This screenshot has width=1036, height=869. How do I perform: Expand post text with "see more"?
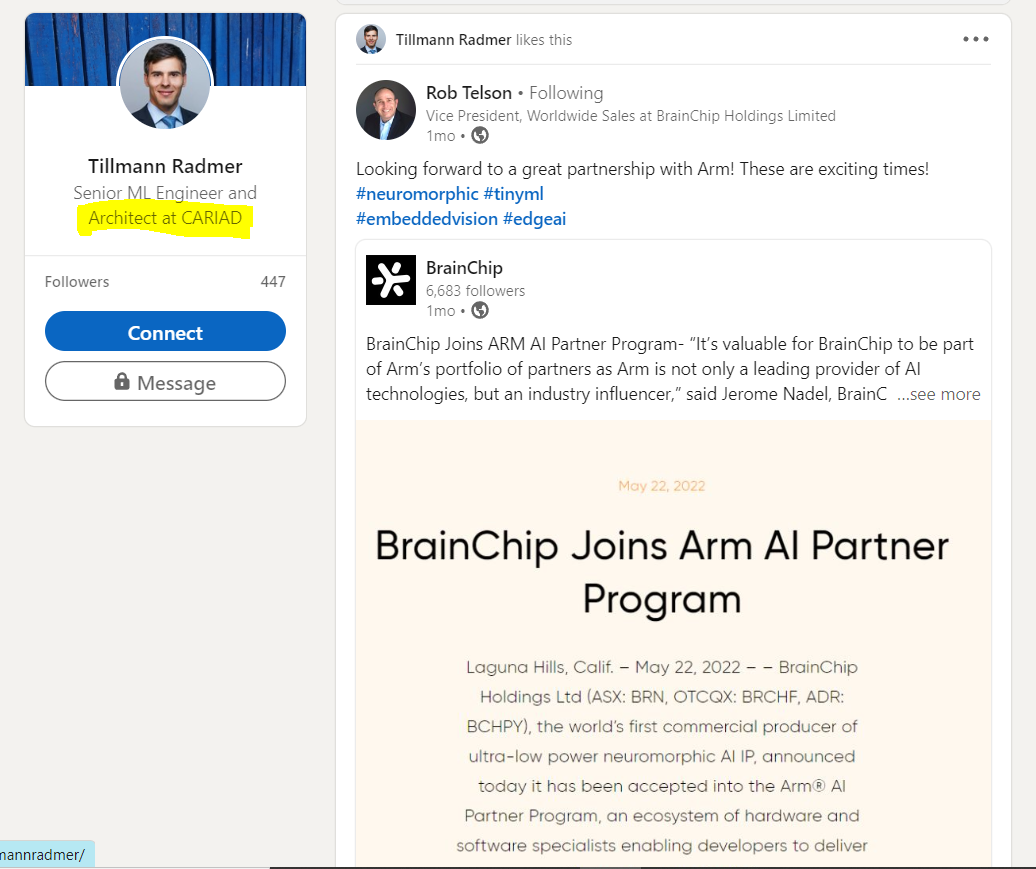[938, 394]
